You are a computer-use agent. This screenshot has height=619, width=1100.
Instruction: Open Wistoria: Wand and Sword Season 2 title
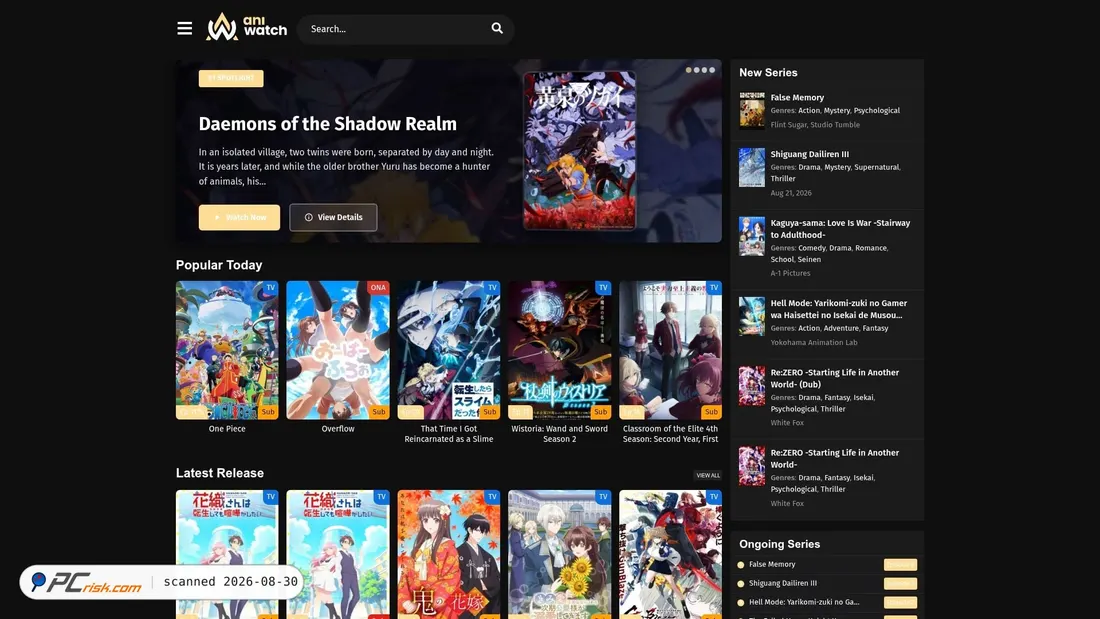559,434
